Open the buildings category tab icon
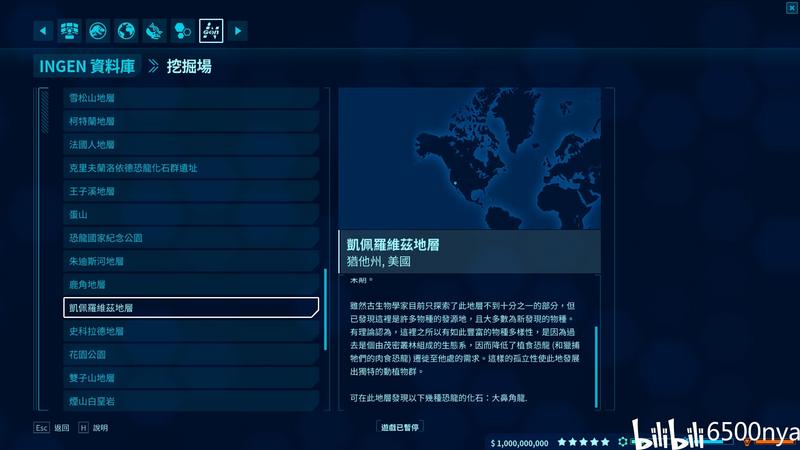Viewport: 800px width, 450px height. tap(69, 31)
